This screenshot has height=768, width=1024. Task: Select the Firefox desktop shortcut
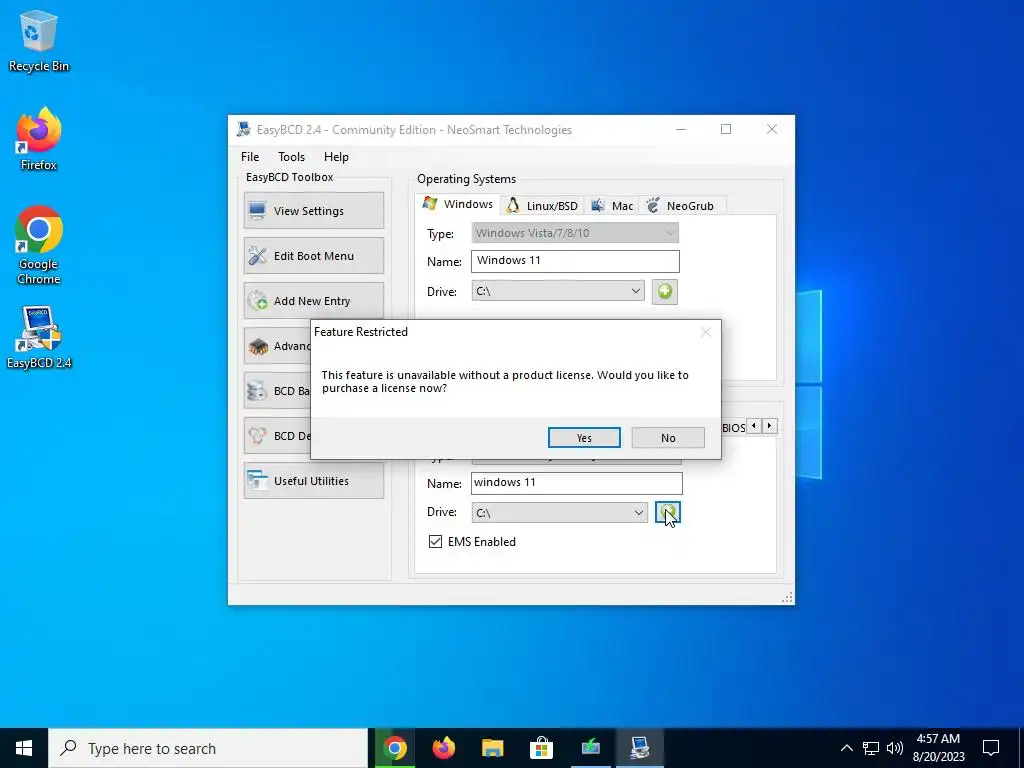point(39,138)
